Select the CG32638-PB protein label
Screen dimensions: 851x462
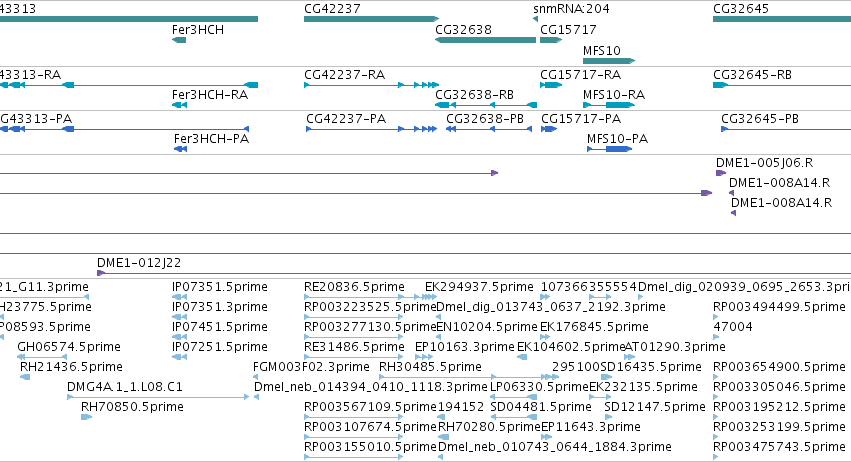pos(485,118)
